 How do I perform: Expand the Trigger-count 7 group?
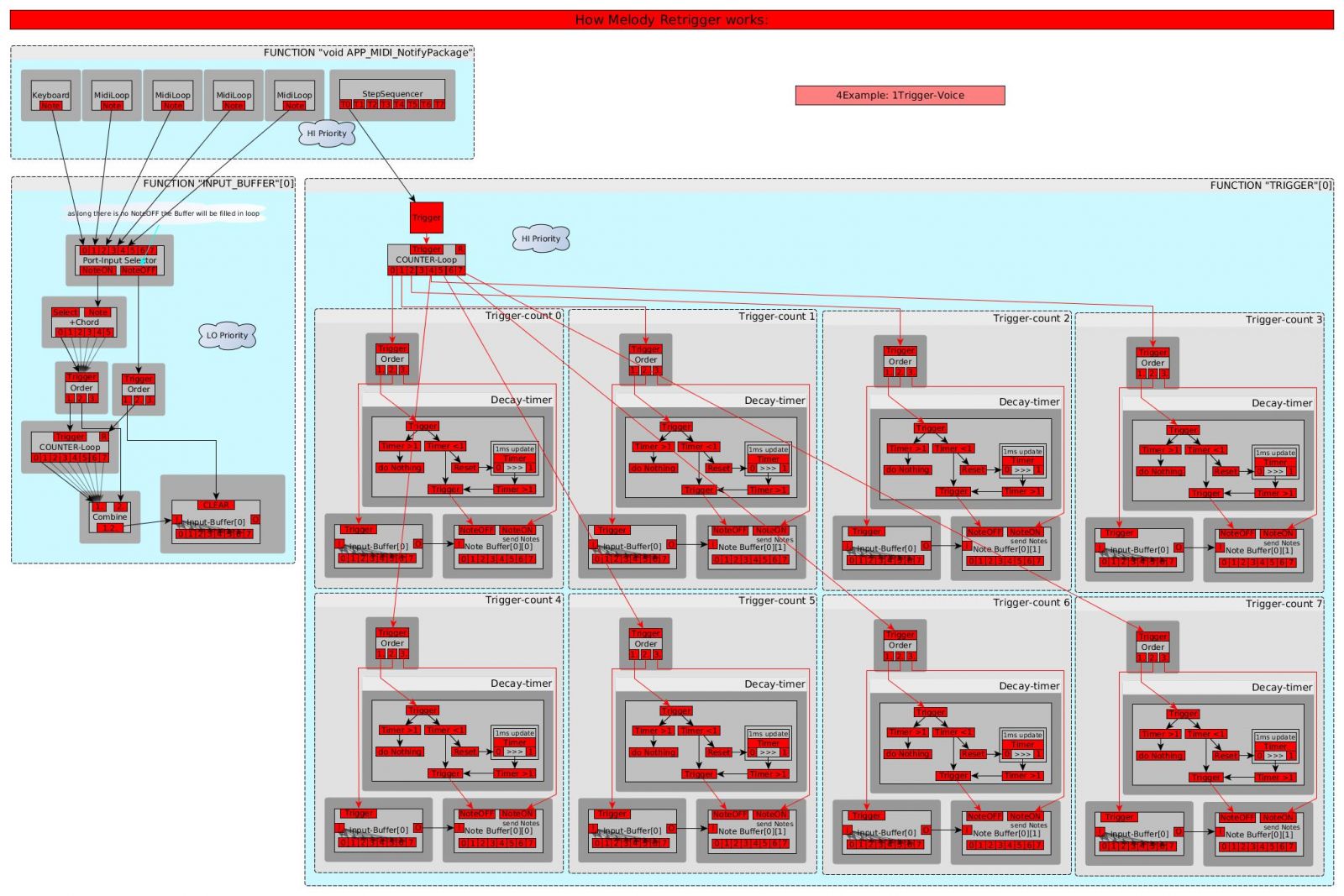[x=1284, y=604]
